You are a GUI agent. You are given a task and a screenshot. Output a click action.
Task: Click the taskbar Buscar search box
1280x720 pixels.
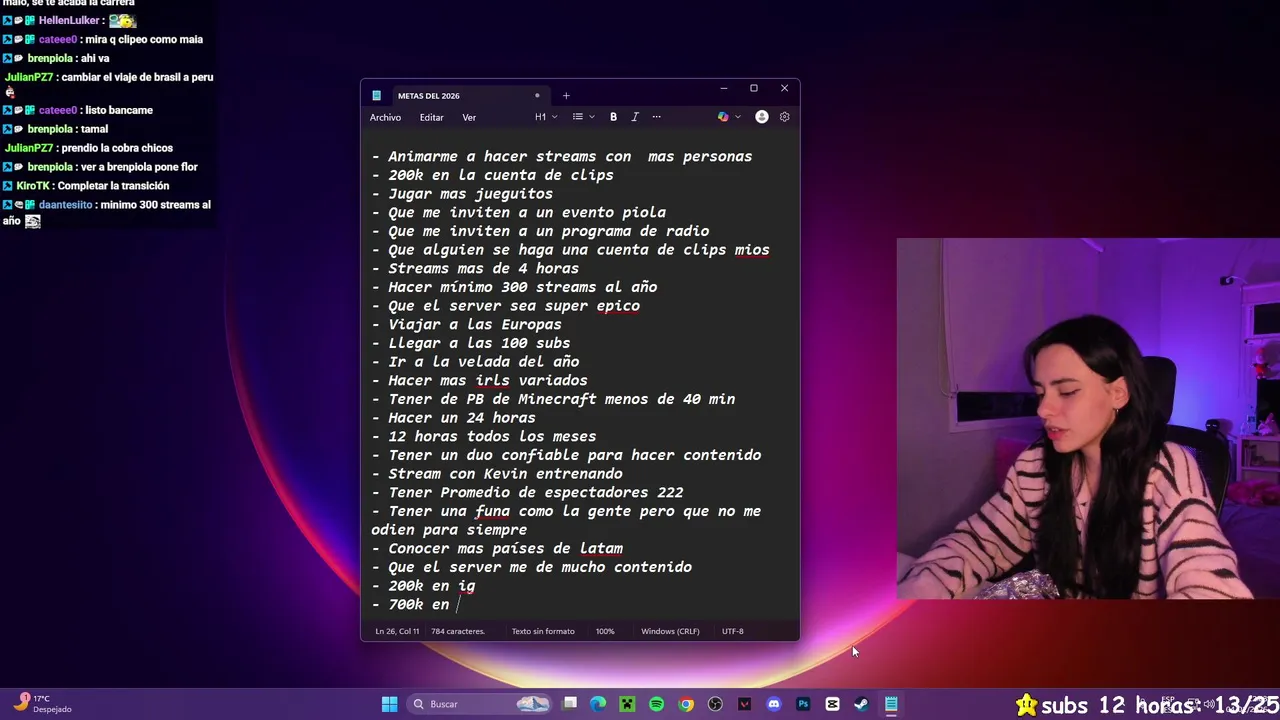pyautogui.click(x=481, y=704)
